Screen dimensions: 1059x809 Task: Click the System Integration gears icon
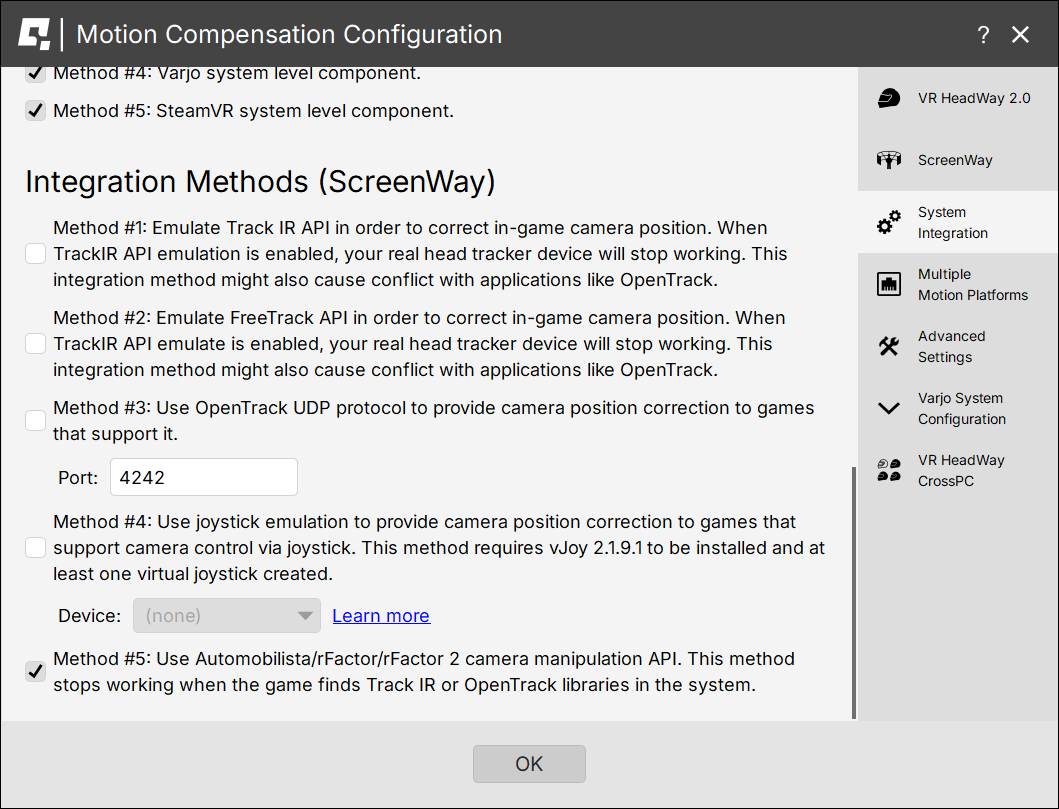pos(888,223)
